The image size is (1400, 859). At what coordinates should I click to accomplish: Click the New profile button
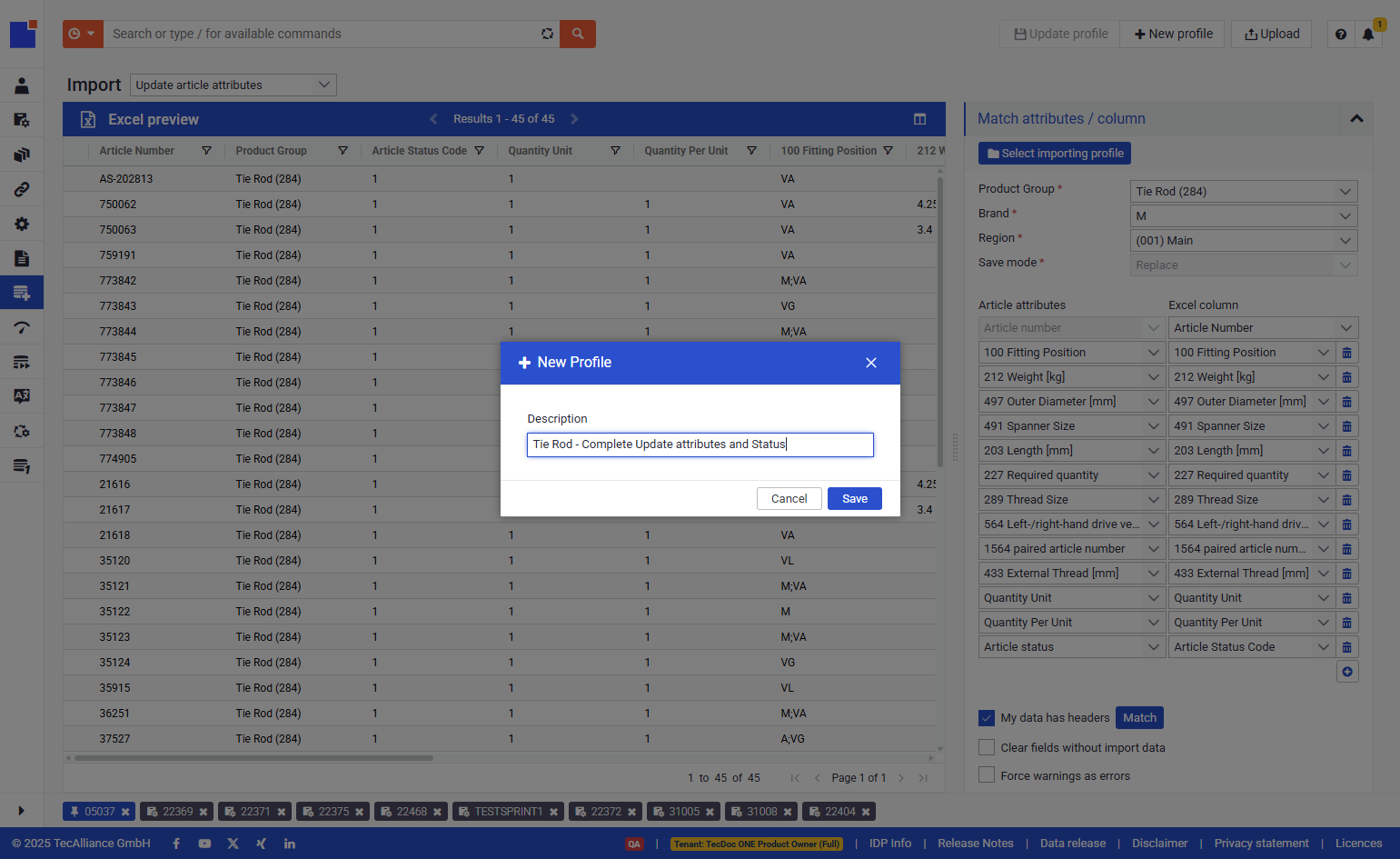tap(1173, 34)
